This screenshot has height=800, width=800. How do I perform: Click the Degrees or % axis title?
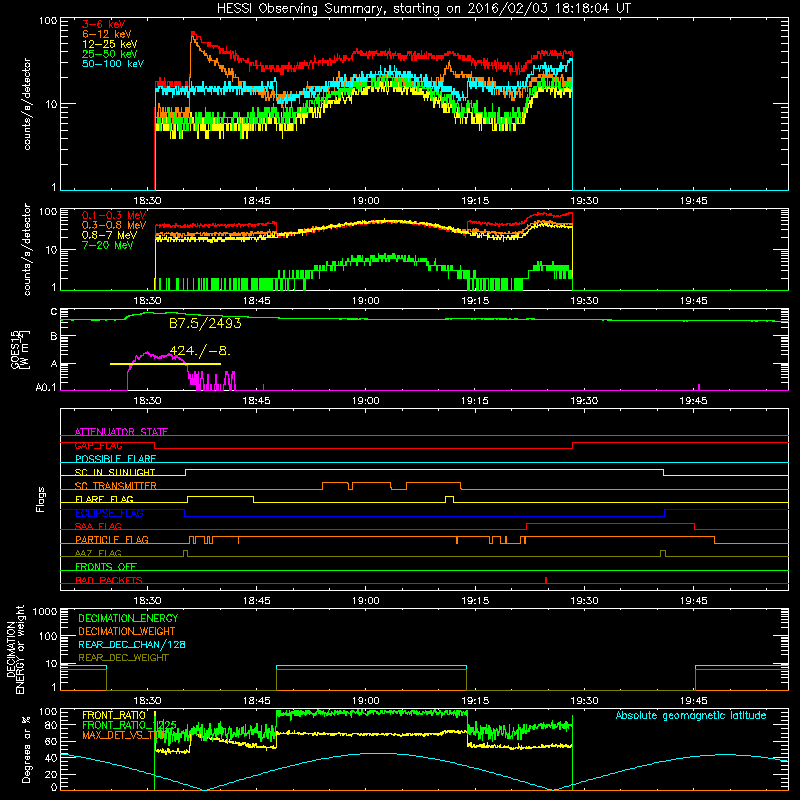[x=26, y=750]
